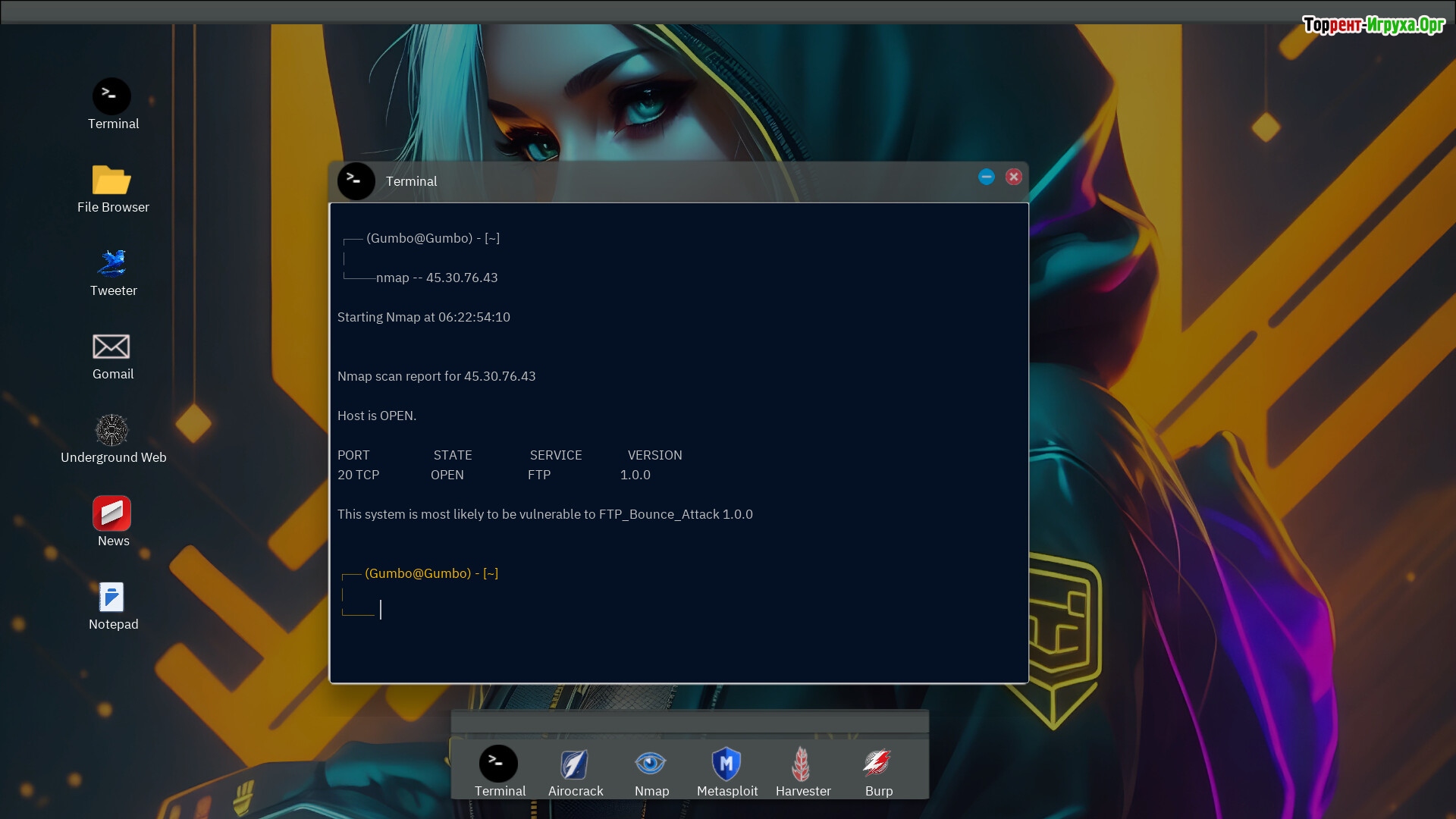Screen dimensions: 1456x819
Task: Open the Gomail envelope icon
Action: pos(111,347)
